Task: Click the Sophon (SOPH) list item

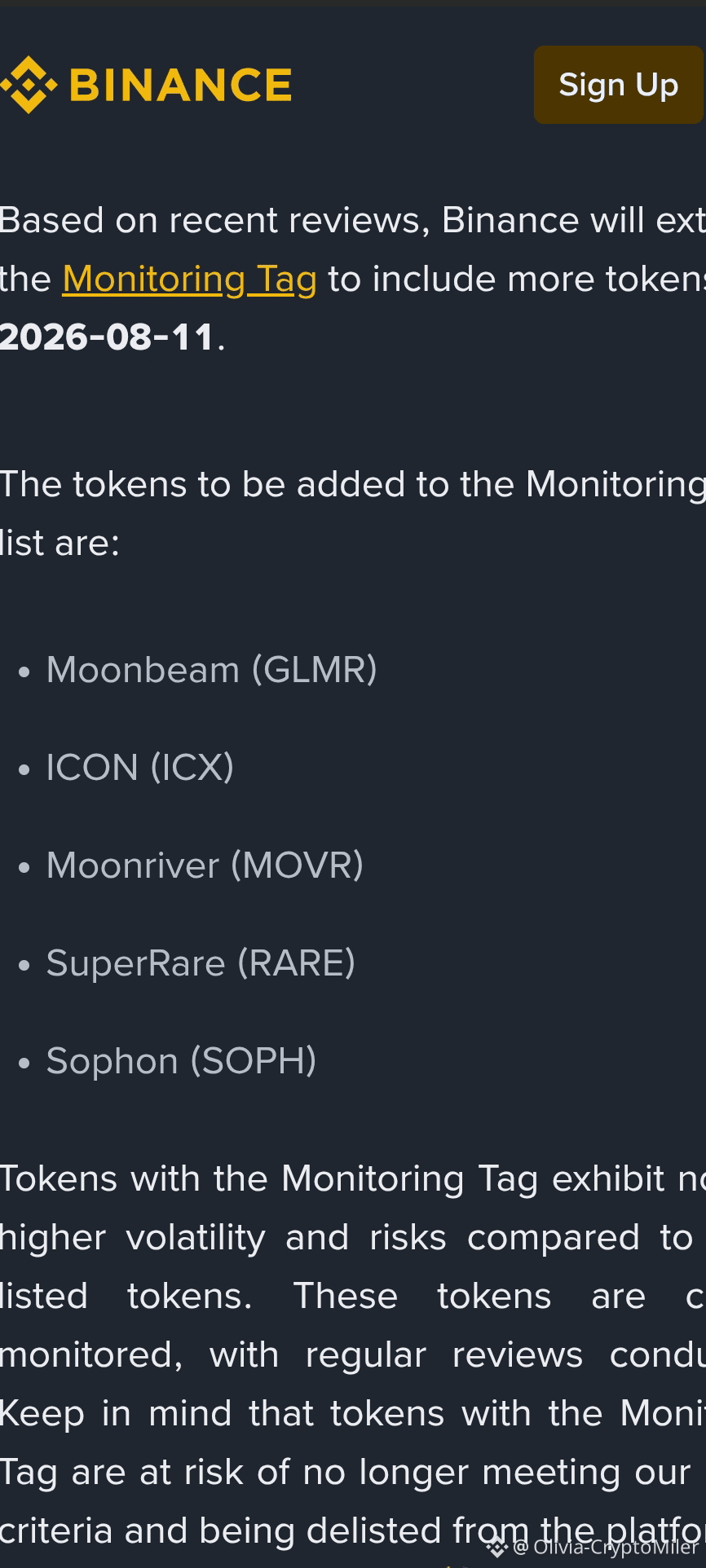Action: coord(181,1061)
